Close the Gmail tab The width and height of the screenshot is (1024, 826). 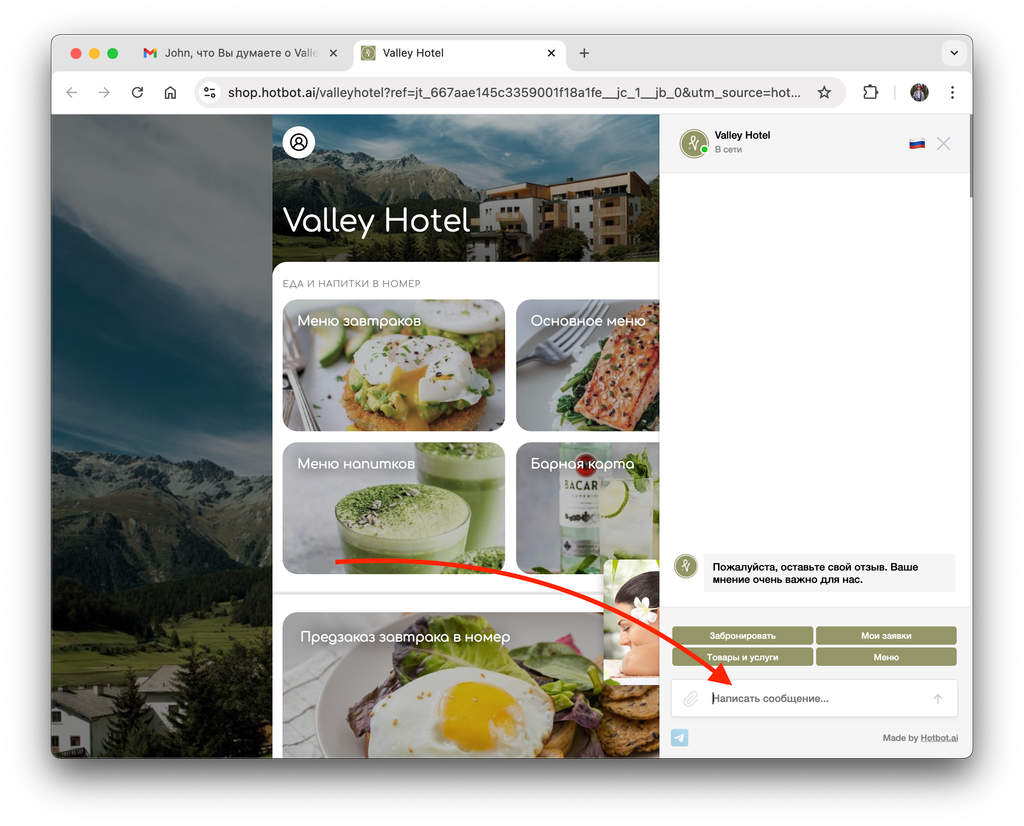coord(333,53)
